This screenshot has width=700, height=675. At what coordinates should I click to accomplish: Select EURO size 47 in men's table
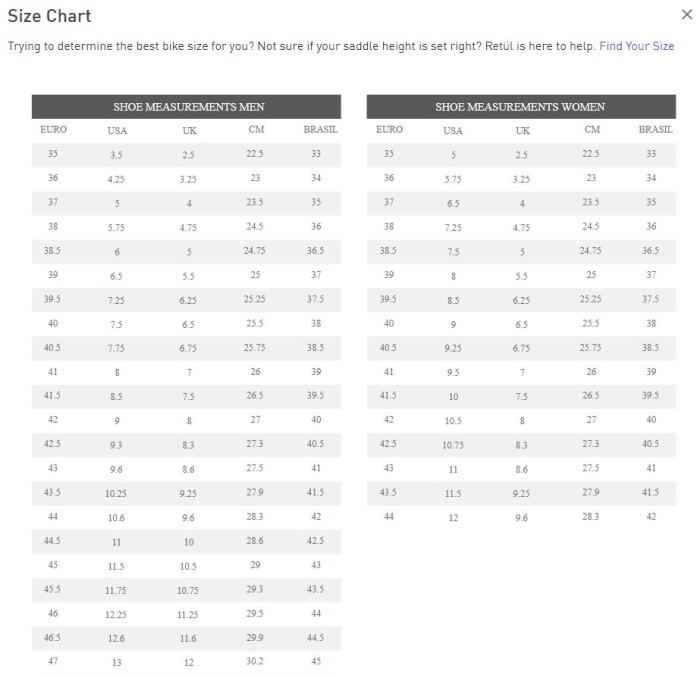click(x=53, y=661)
